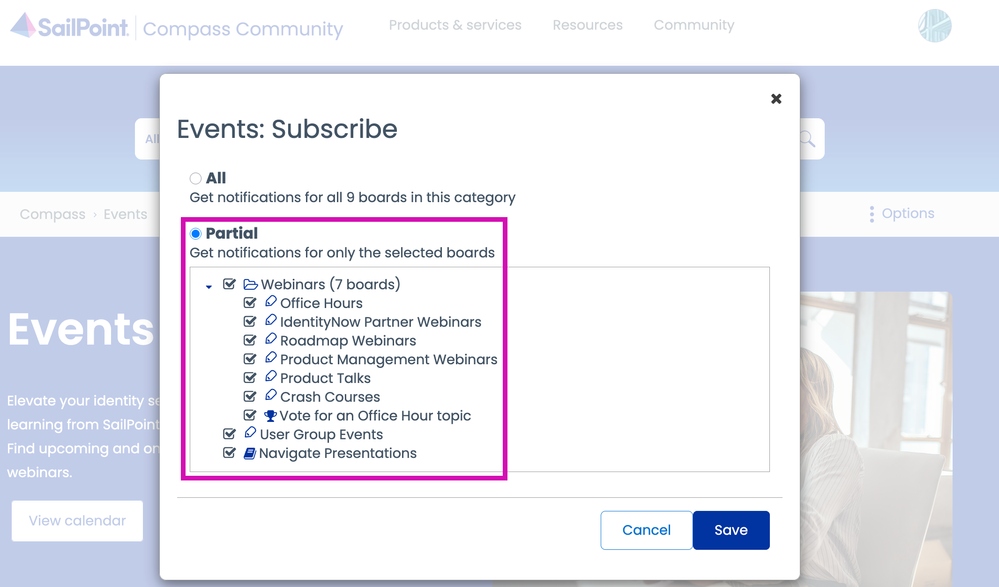
Task: Click the Cancel button
Action: 646,530
